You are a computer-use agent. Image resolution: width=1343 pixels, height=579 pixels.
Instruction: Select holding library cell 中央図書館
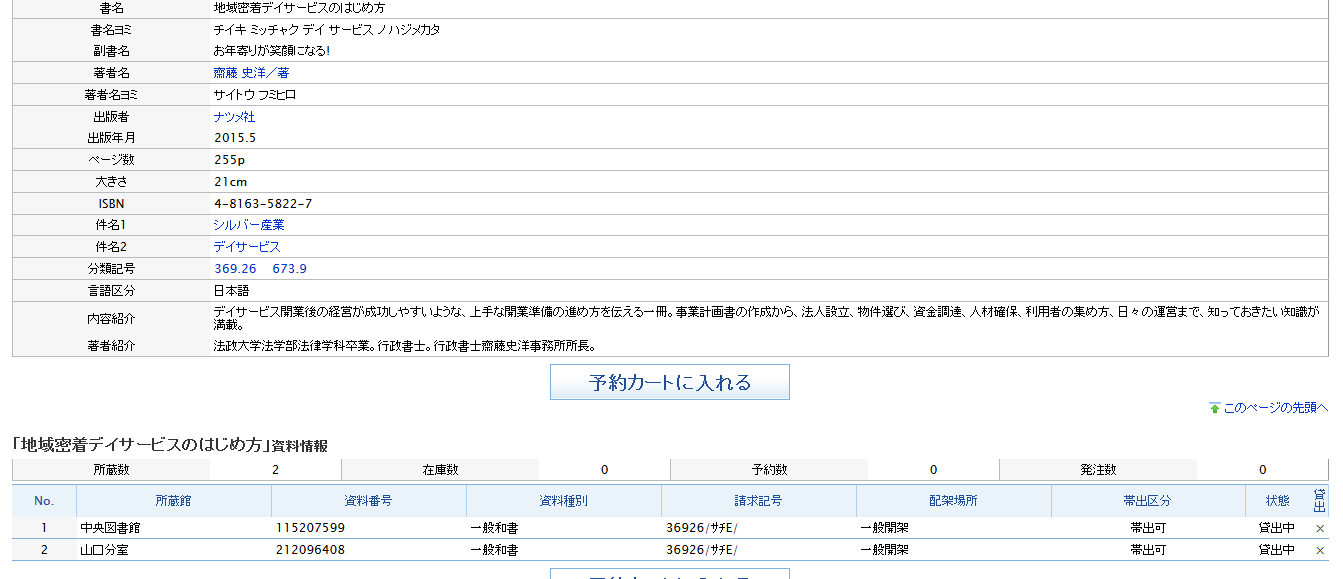pyautogui.click(x=111, y=528)
